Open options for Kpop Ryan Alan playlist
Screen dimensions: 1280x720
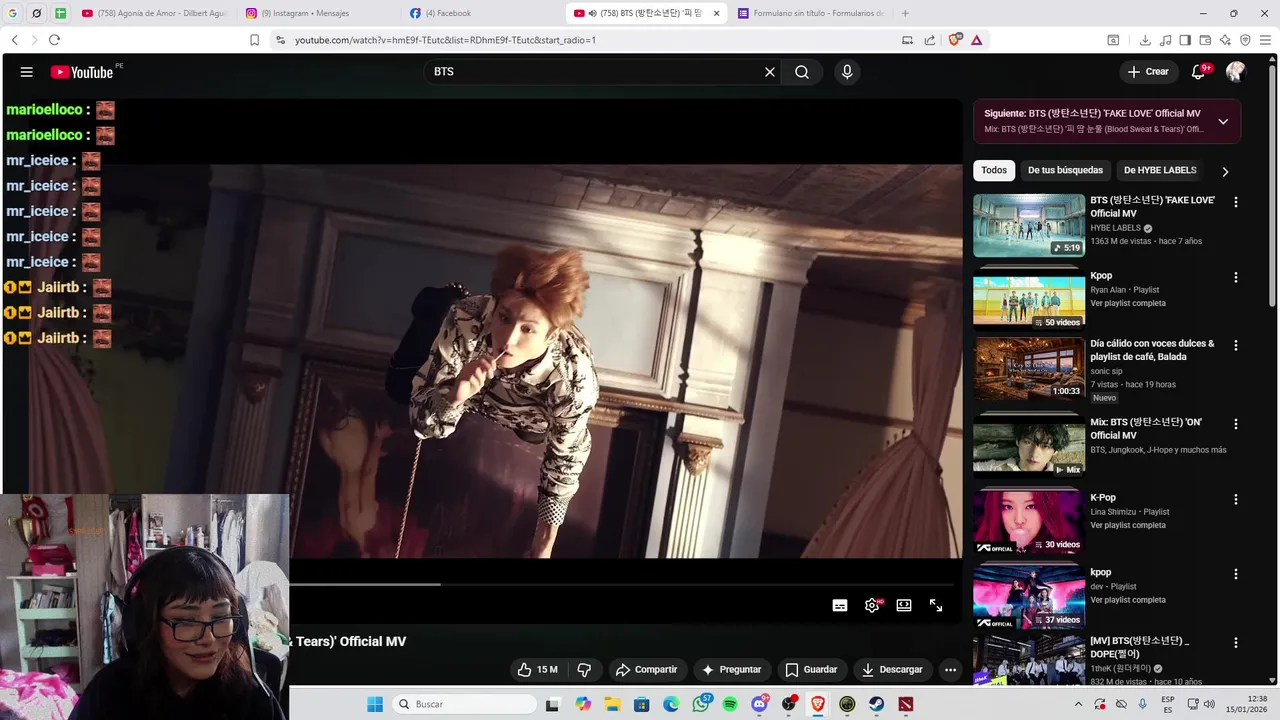coord(1236,277)
